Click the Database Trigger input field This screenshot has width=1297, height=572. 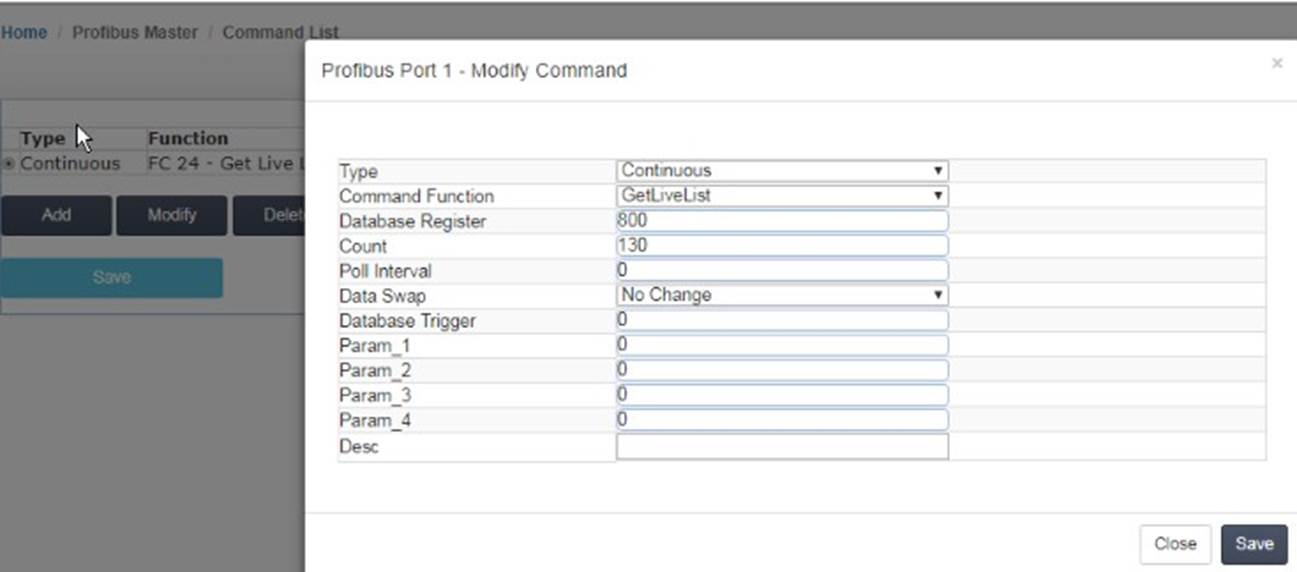point(782,320)
